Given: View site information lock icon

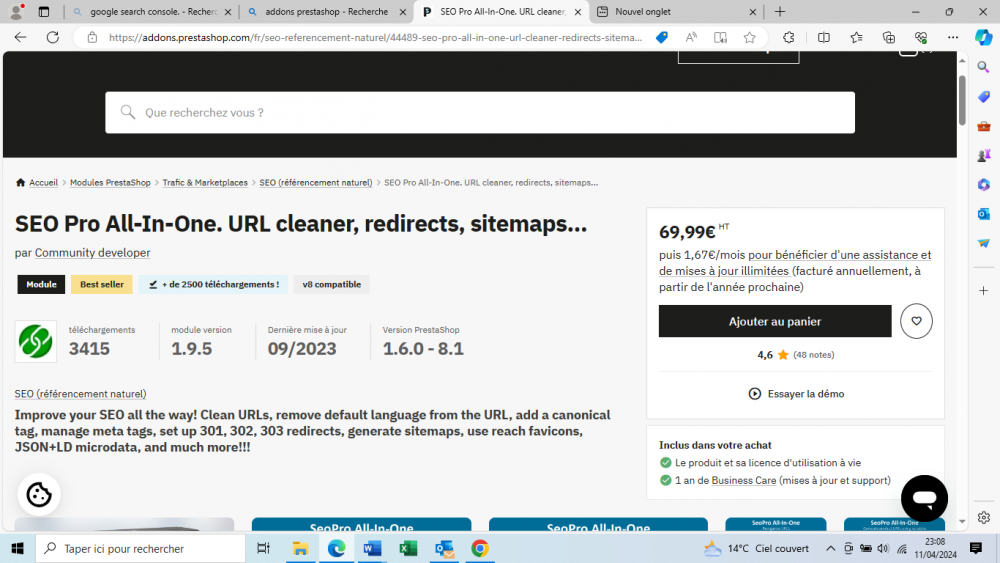Looking at the screenshot, I should 92,38.
